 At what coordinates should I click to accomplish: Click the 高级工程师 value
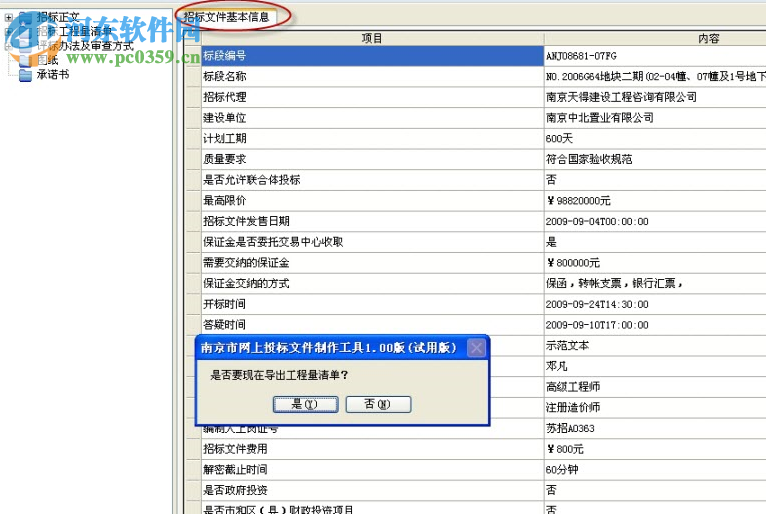coord(573,387)
